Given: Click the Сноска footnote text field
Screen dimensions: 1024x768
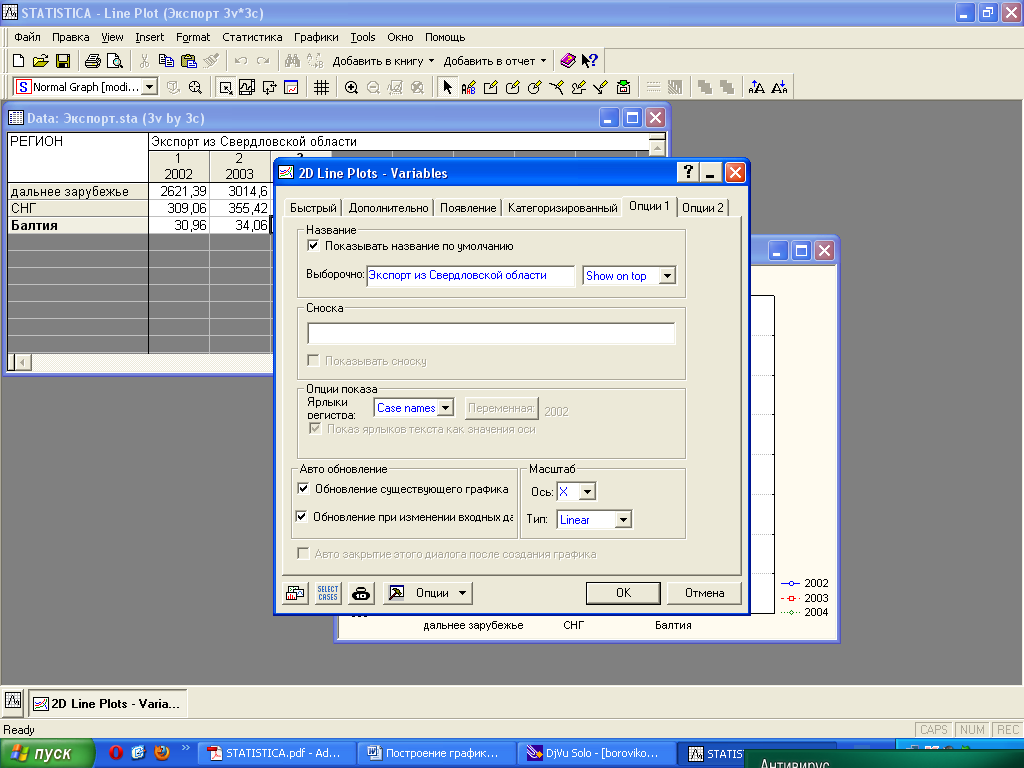Looking at the screenshot, I should click(x=491, y=334).
